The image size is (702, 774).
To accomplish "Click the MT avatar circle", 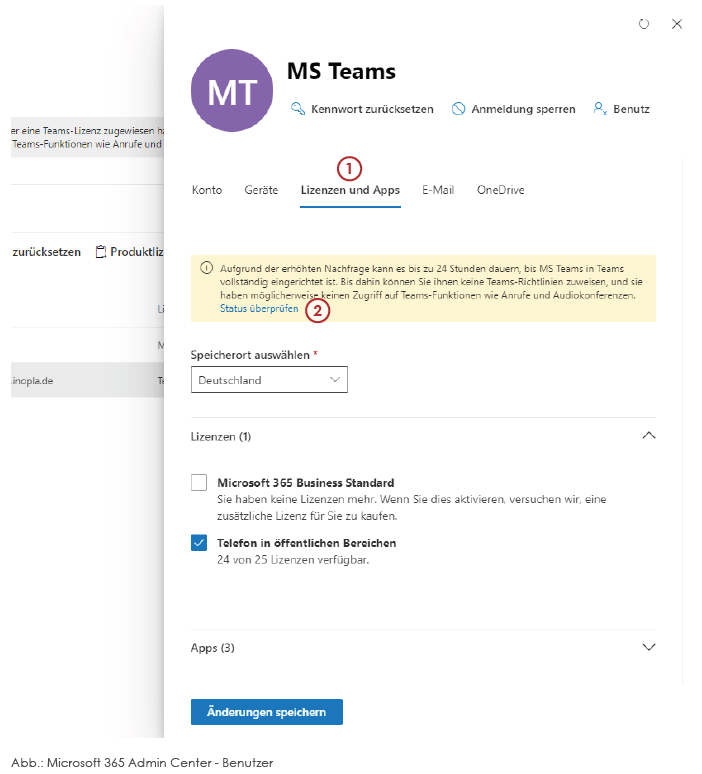I will click(x=232, y=90).
